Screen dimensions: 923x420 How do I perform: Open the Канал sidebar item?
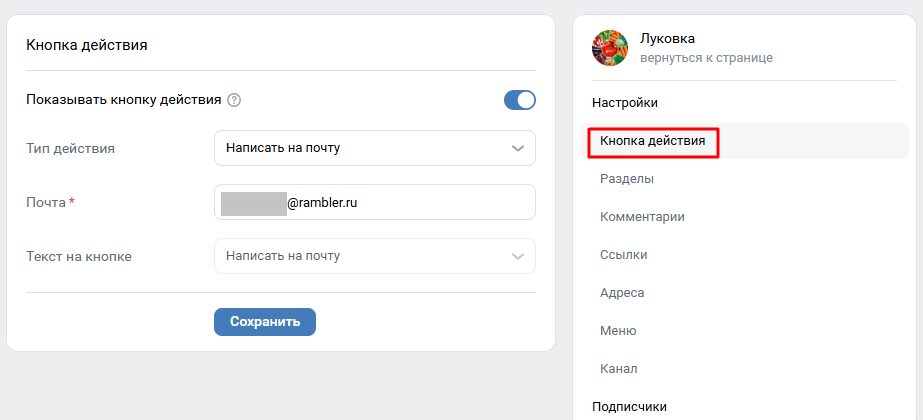tap(619, 369)
